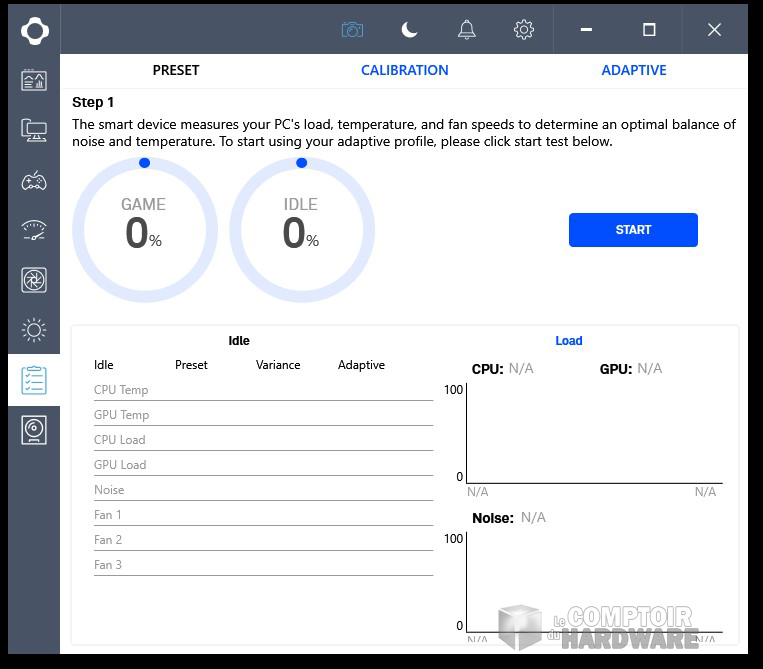Switch to the CALIBRATION tab
The width and height of the screenshot is (763, 669).
(x=404, y=70)
